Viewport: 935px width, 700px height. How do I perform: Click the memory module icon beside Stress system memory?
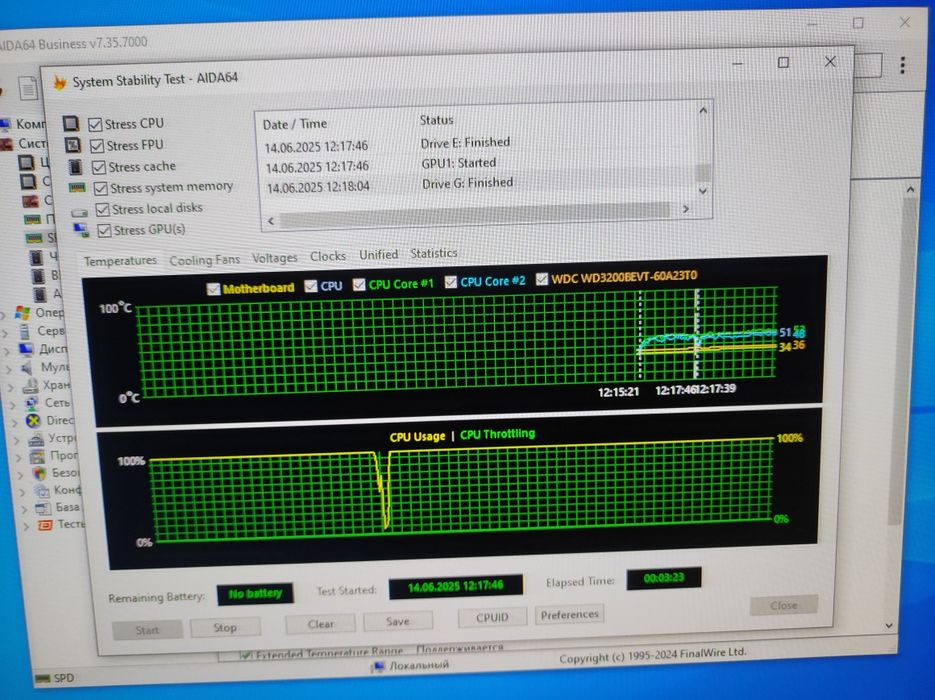pos(78,188)
